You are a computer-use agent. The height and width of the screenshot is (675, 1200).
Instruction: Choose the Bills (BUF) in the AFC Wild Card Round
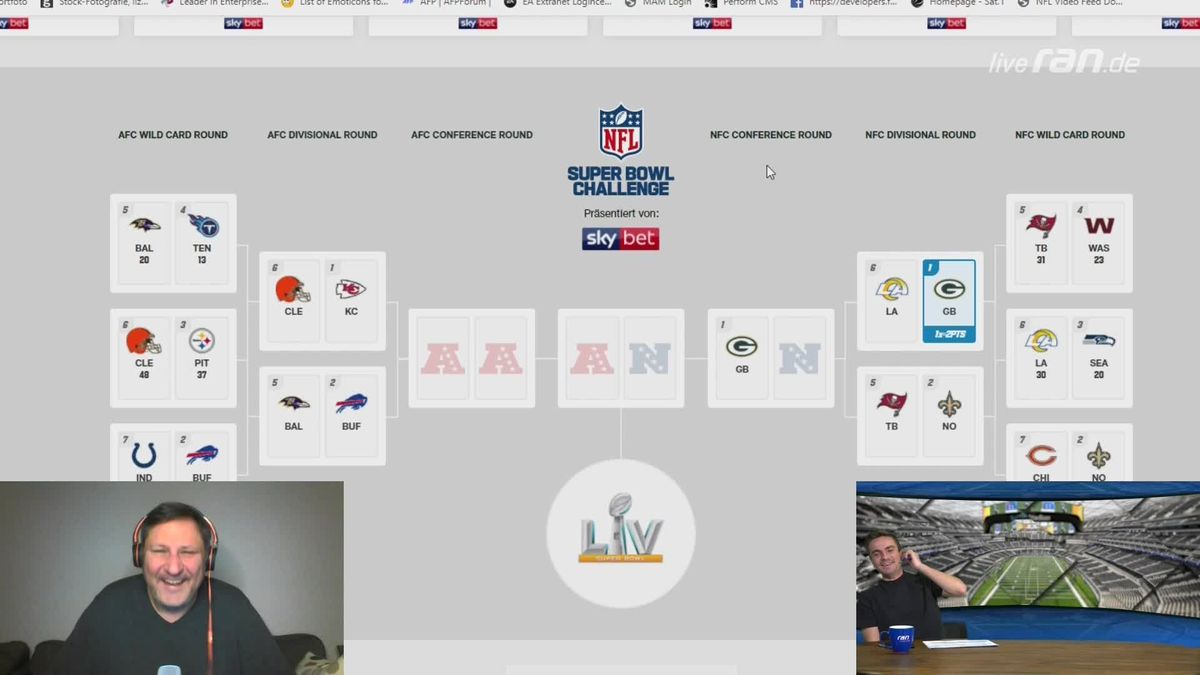point(202,456)
